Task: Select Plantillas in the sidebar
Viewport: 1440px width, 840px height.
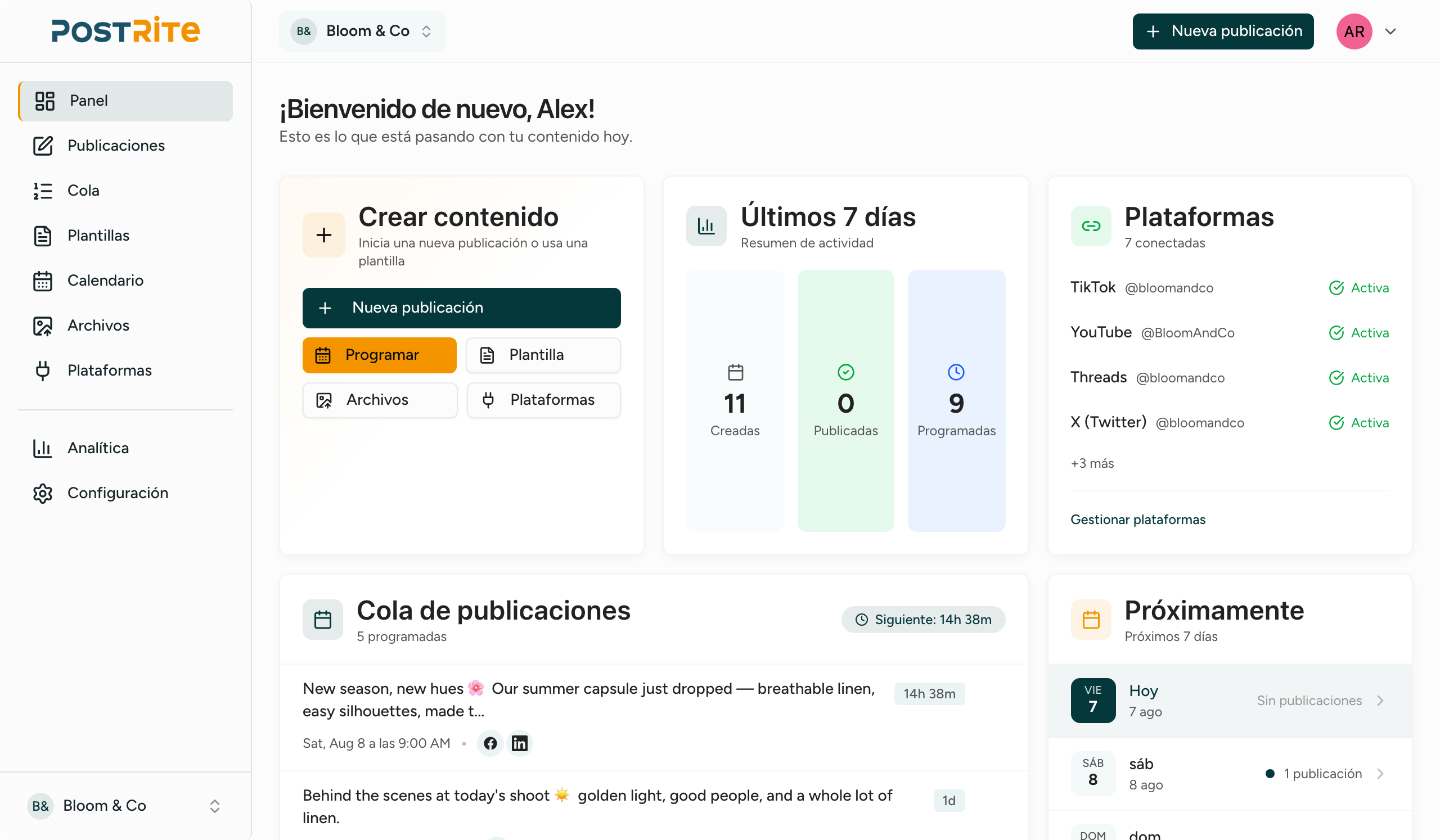Action: (125, 236)
